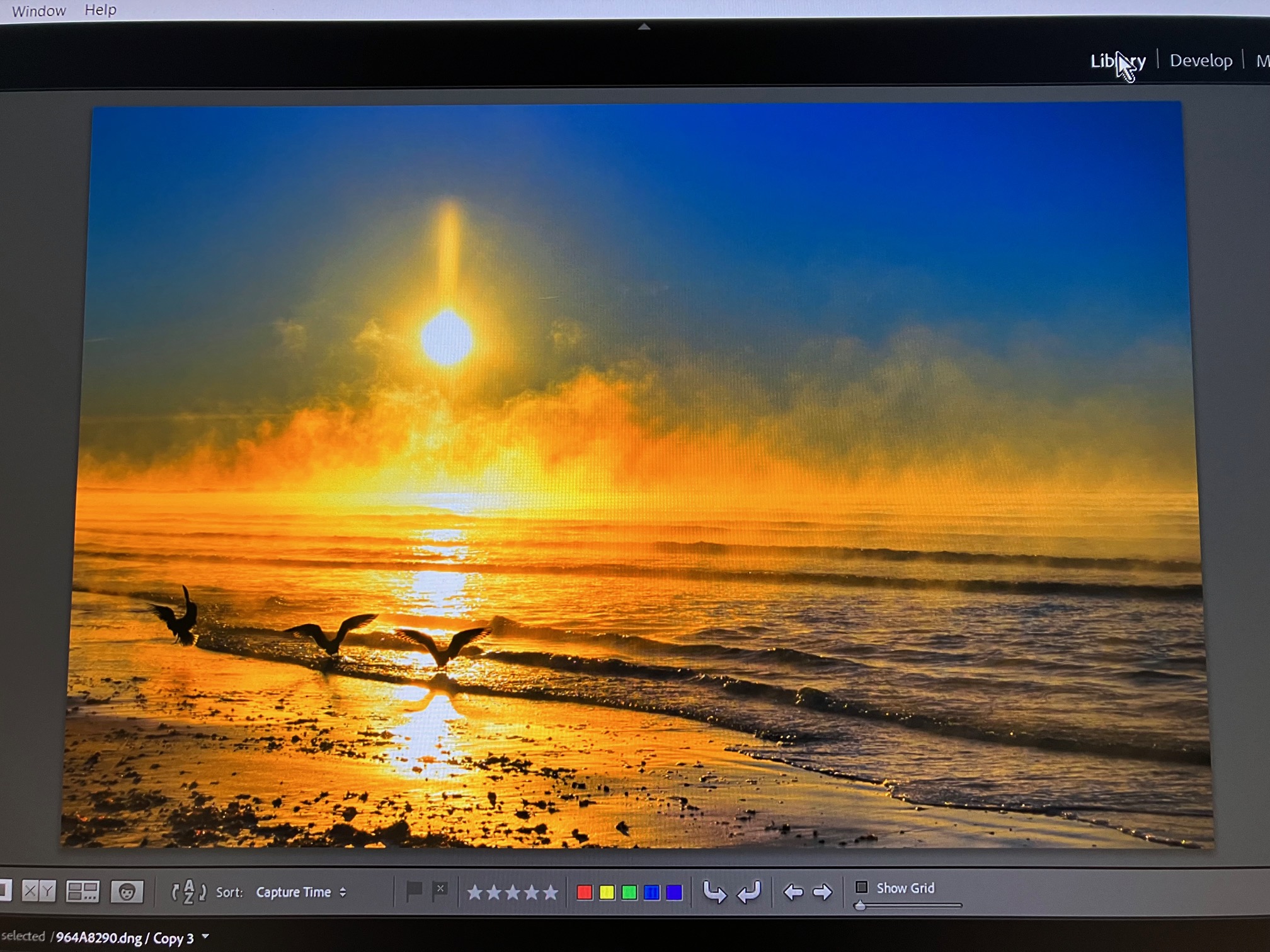Open the Sort Capture Time dropdown
Viewport: 1270px width, 952px height.
point(301,892)
